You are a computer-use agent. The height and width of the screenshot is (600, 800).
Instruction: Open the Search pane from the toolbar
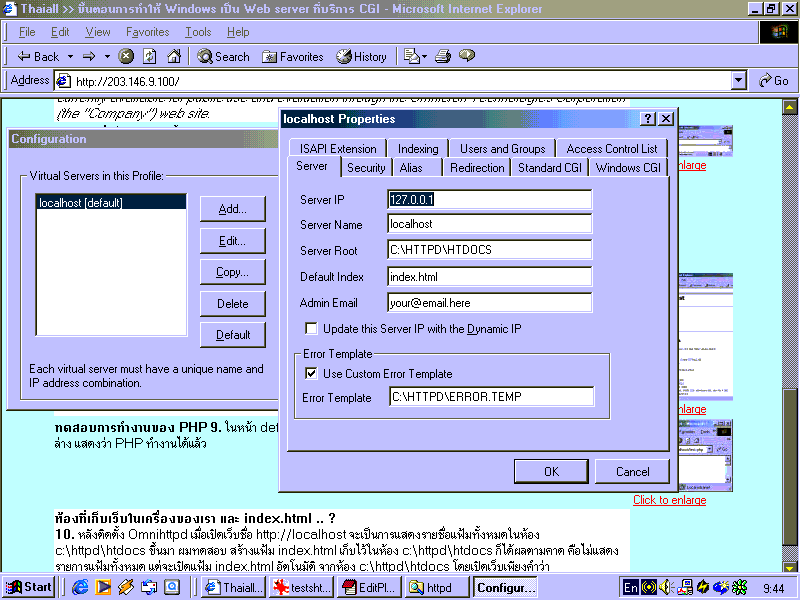(224, 56)
